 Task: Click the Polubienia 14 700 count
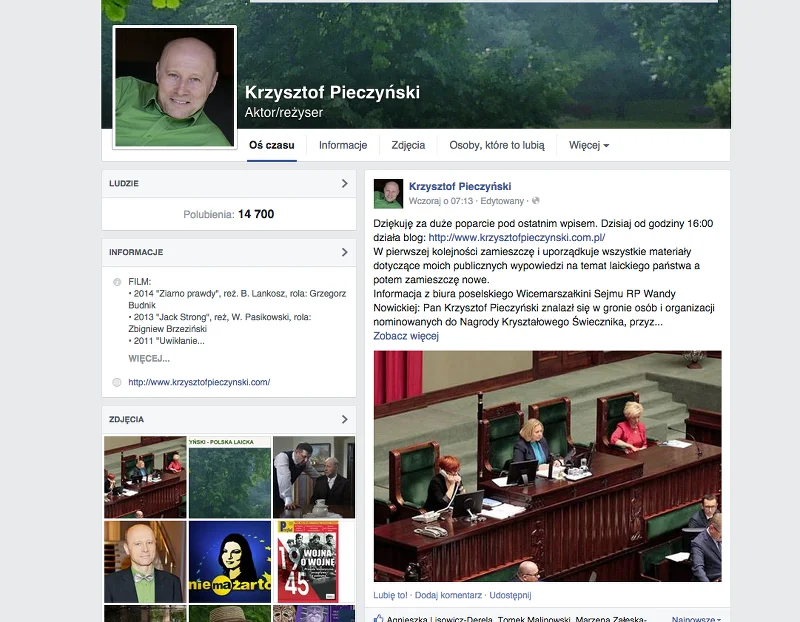pos(229,214)
